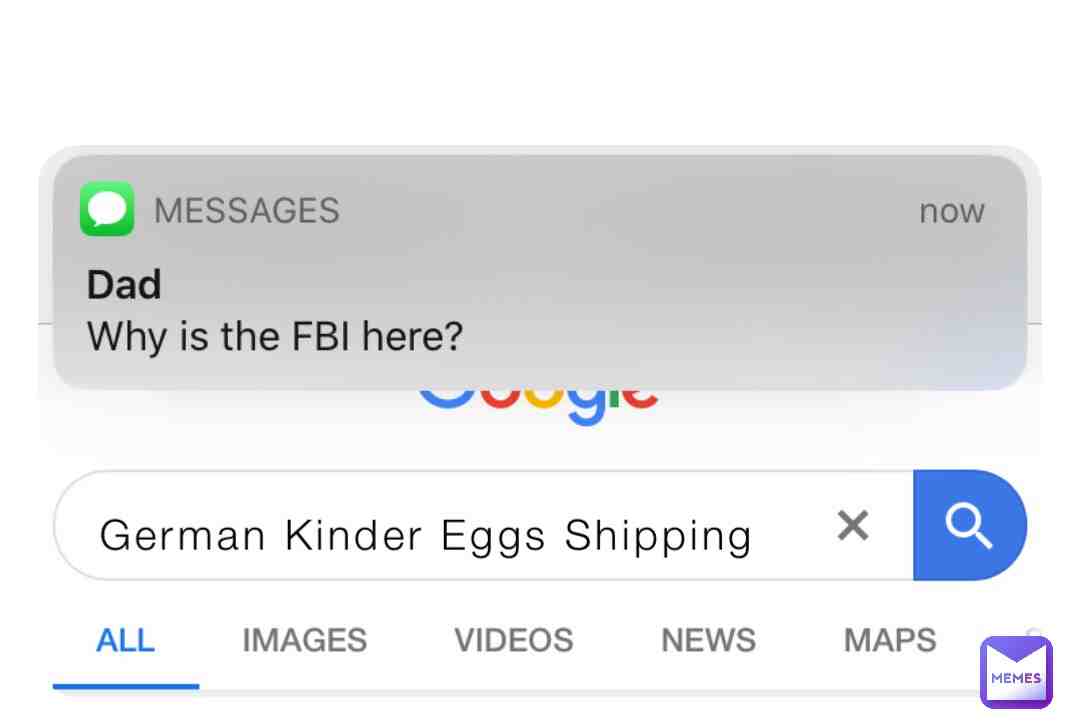This screenshot has width=1080, height=727.
Task: Open the purple MEMES watermark logo
Action: [x=1016, y=673]
